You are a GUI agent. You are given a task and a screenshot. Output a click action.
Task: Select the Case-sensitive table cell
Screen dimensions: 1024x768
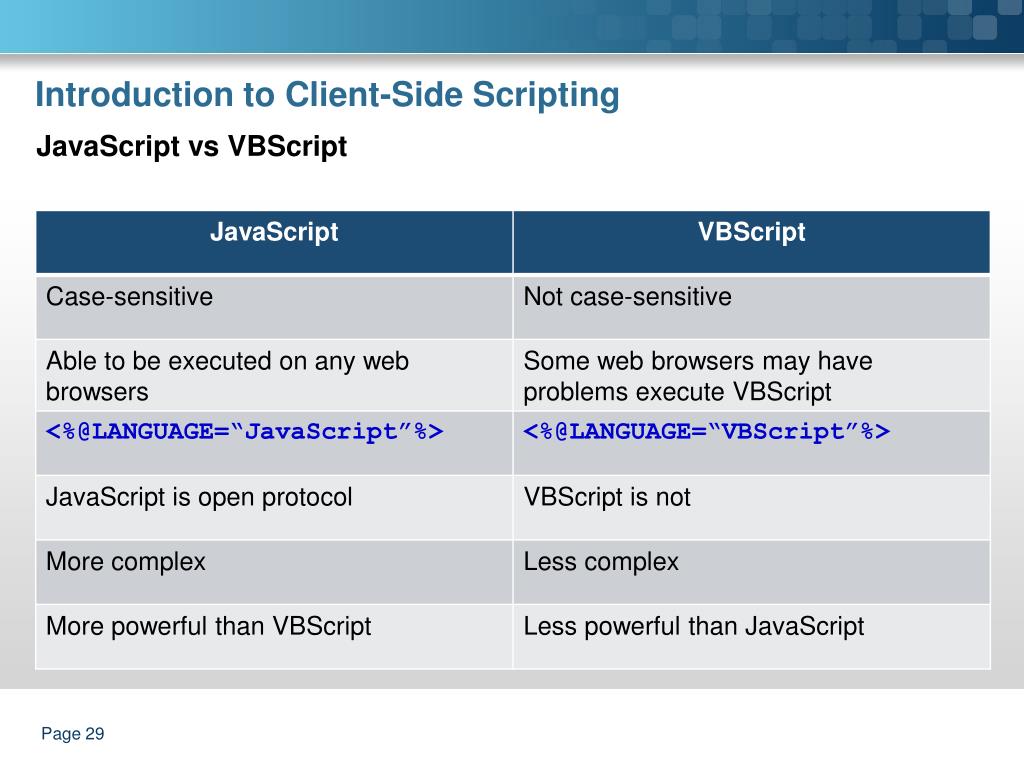tap(274, 307)
